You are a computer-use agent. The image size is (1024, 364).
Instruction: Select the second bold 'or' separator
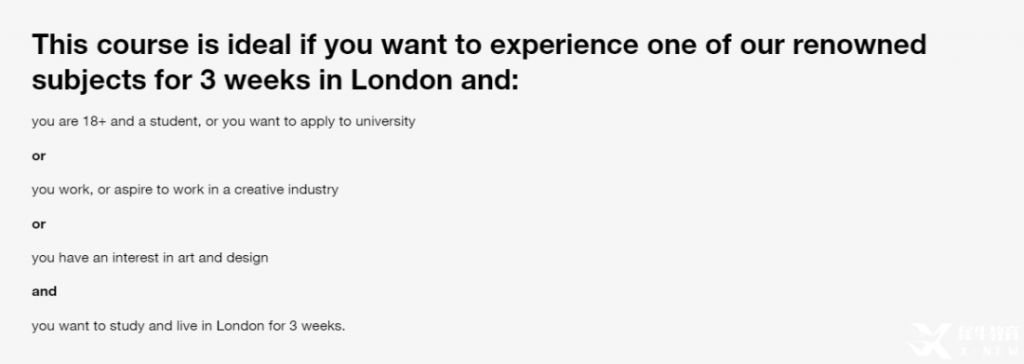[x=39, y=224]
